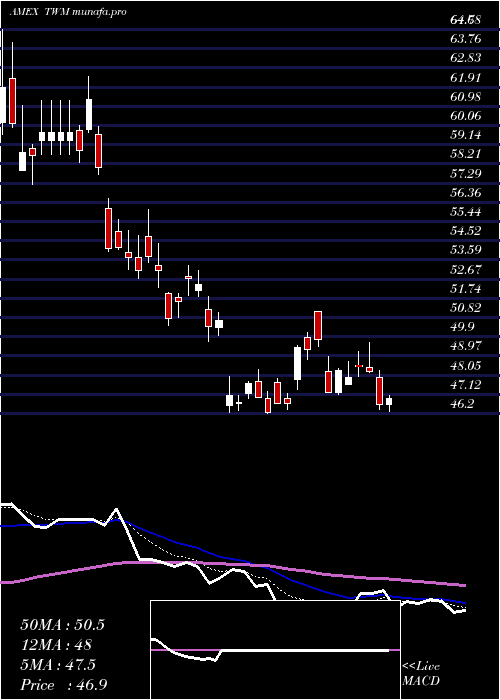500x700 pixels.
Task: Click the 55.44 price axis label
Action: pyautogui.click(x=466, y=212)
